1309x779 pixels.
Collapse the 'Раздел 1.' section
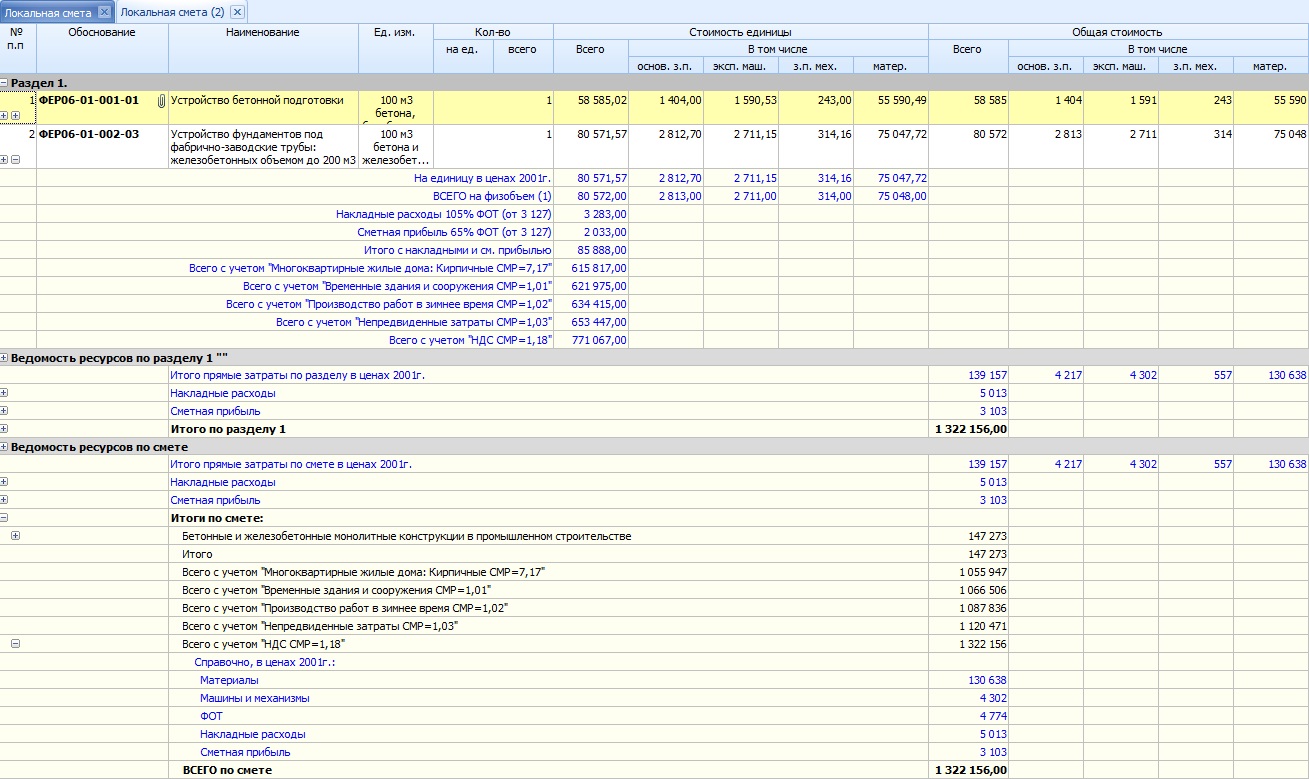pyautogui.click(x=5, y=83)
